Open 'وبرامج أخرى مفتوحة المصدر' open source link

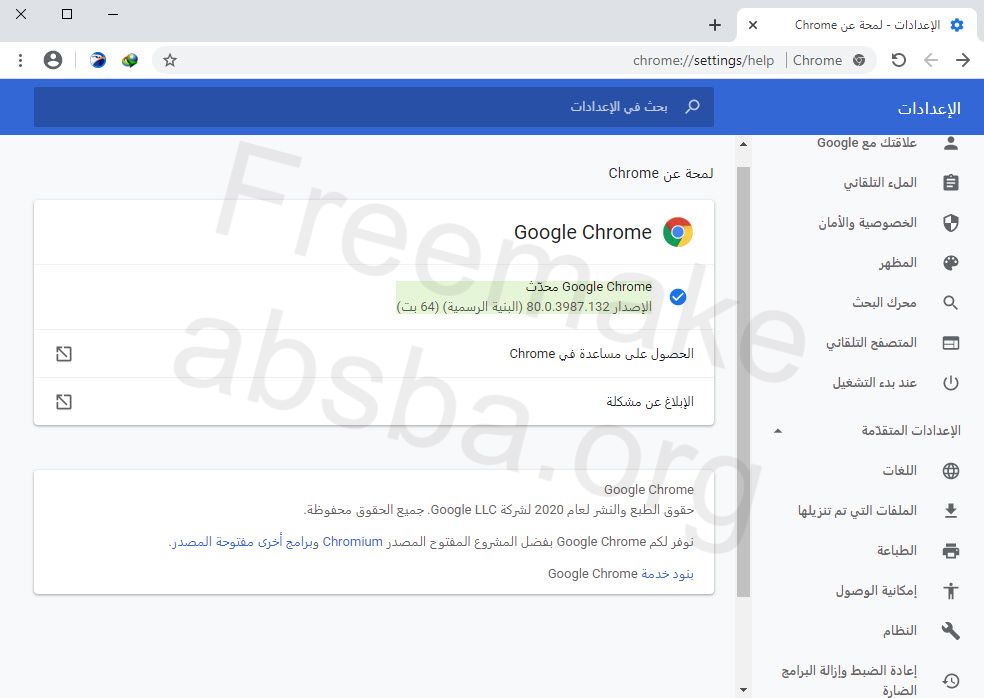245,542
